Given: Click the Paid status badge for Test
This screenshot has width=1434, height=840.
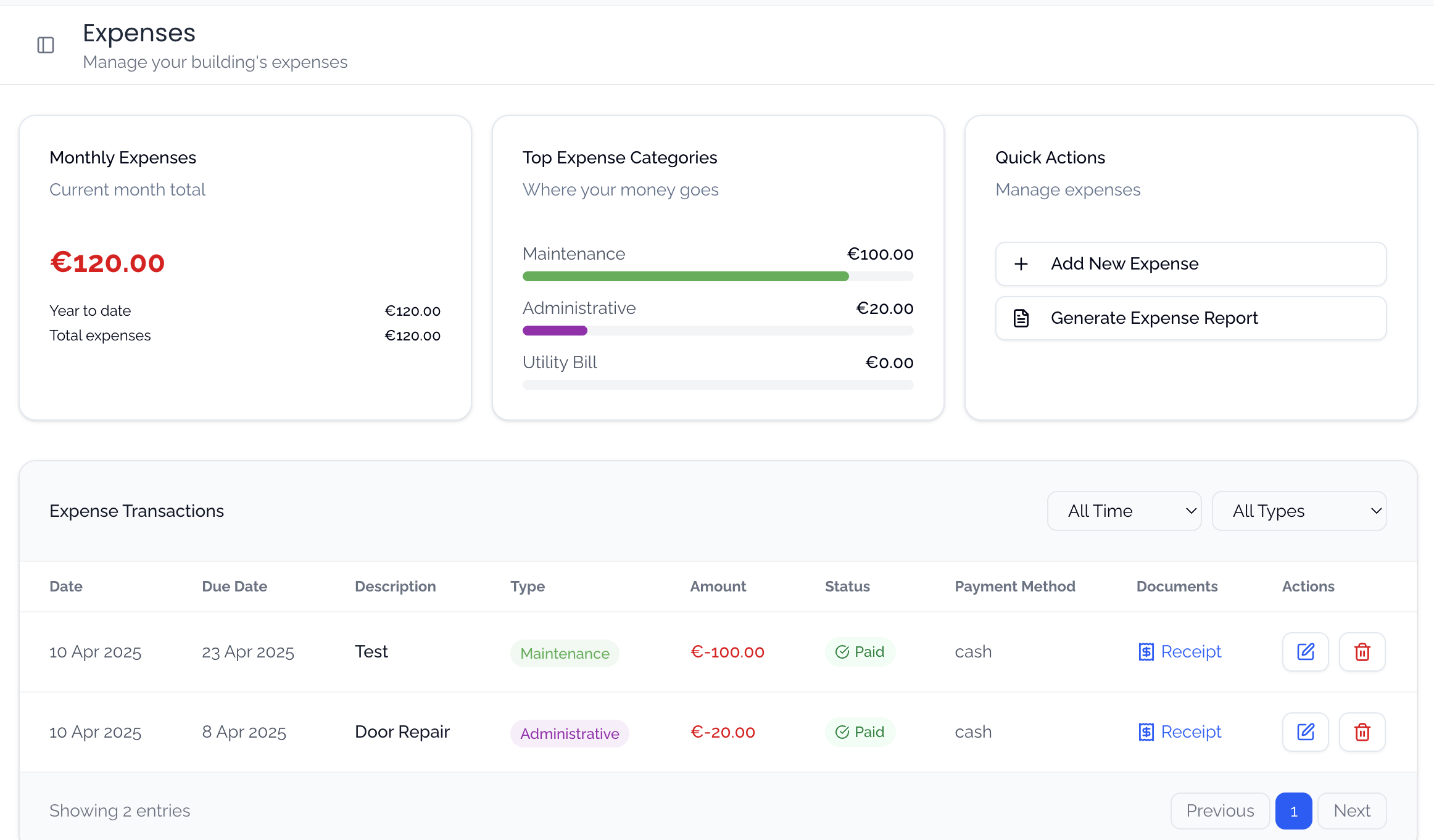Looking at the screenshot, I should click(x=860, y=652).
